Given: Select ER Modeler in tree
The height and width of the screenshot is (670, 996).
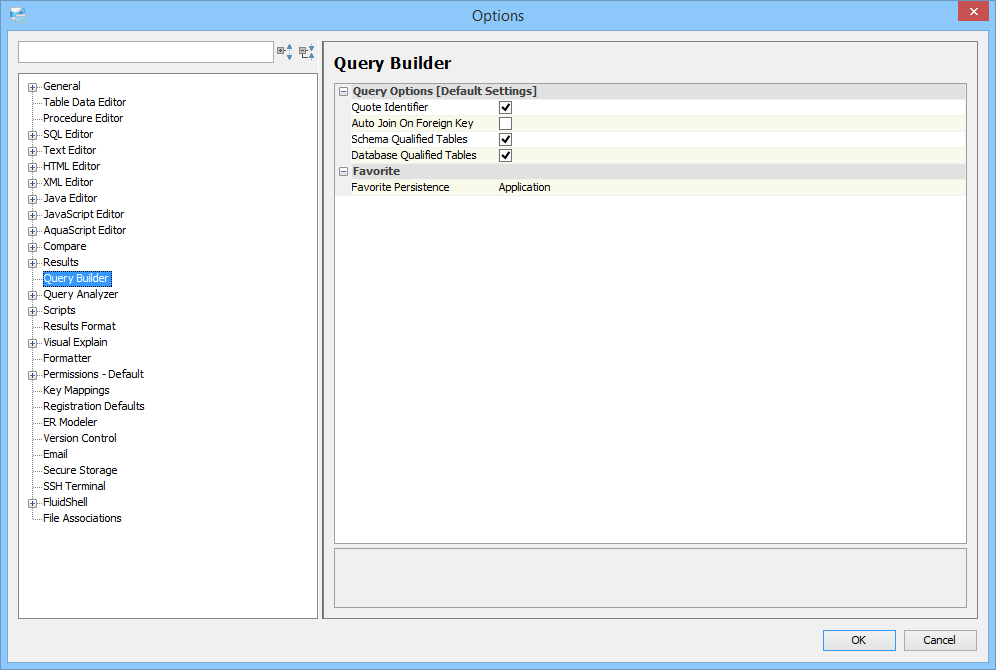Looking at the screenshot, I should [x=70, y=422].
